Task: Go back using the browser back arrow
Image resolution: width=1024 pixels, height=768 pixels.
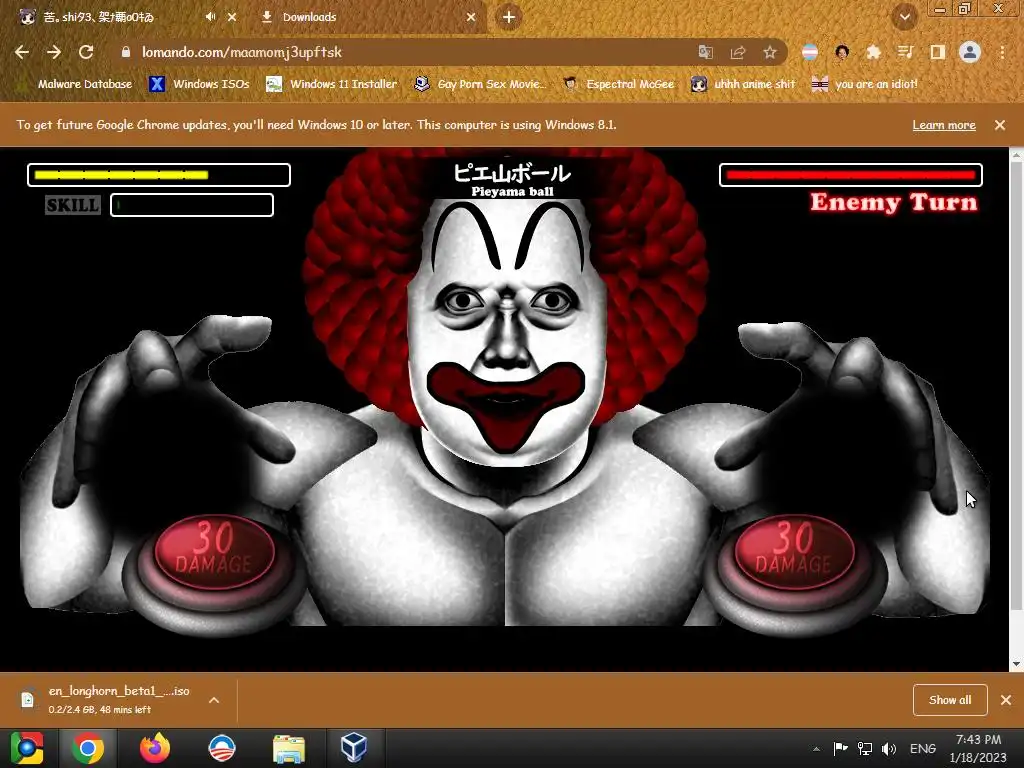Action: (x=22, y=52)
